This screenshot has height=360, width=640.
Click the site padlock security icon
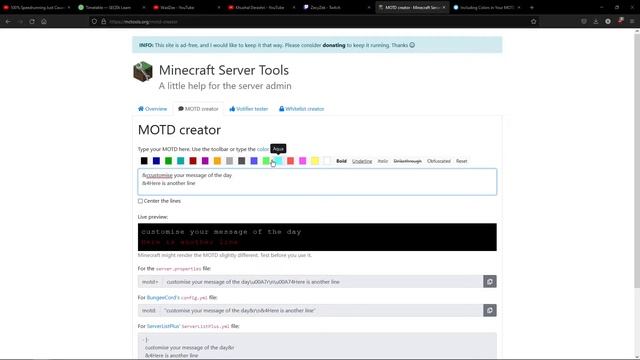(104, 21)
